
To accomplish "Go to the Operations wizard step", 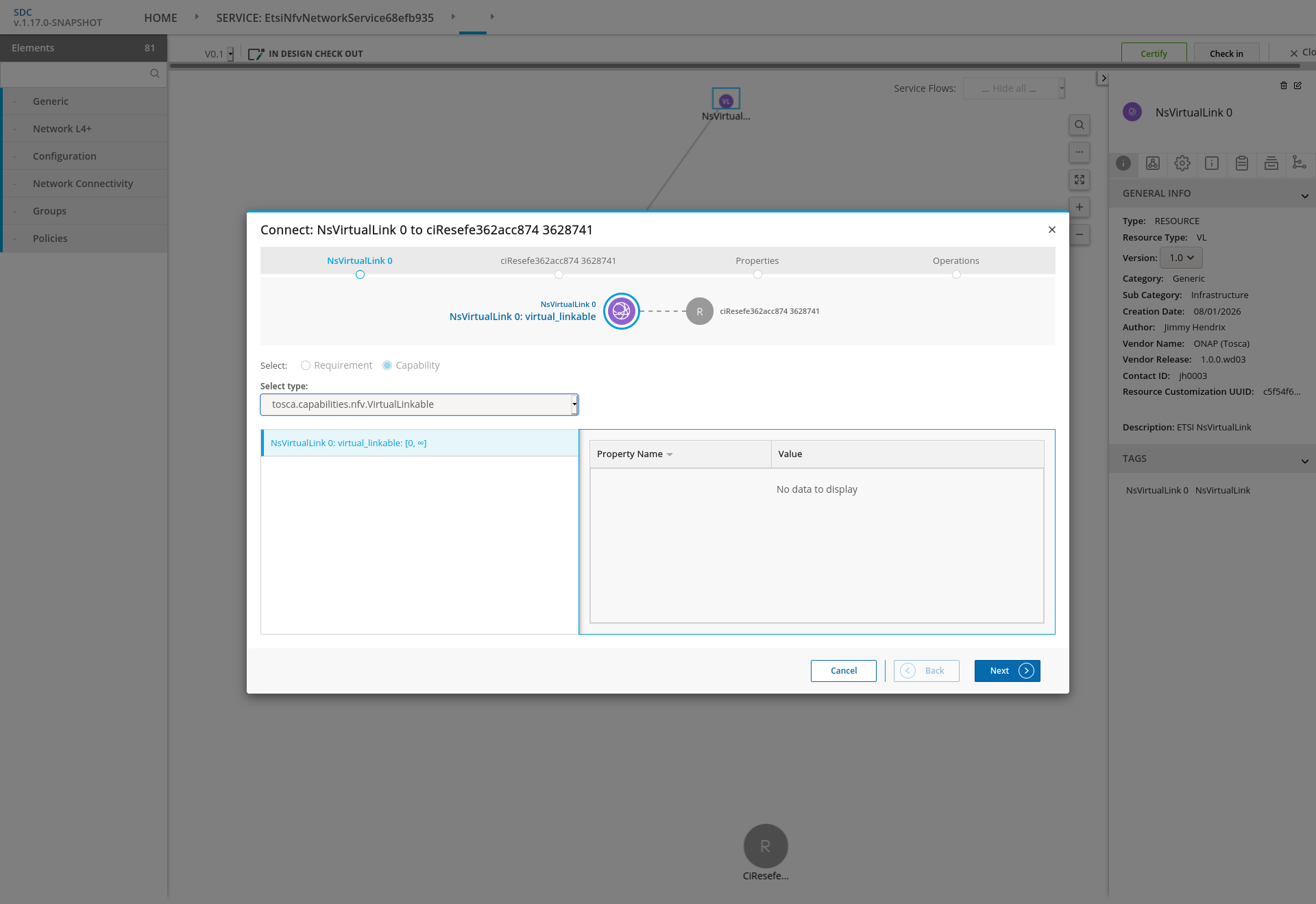I will pos(955,261).
